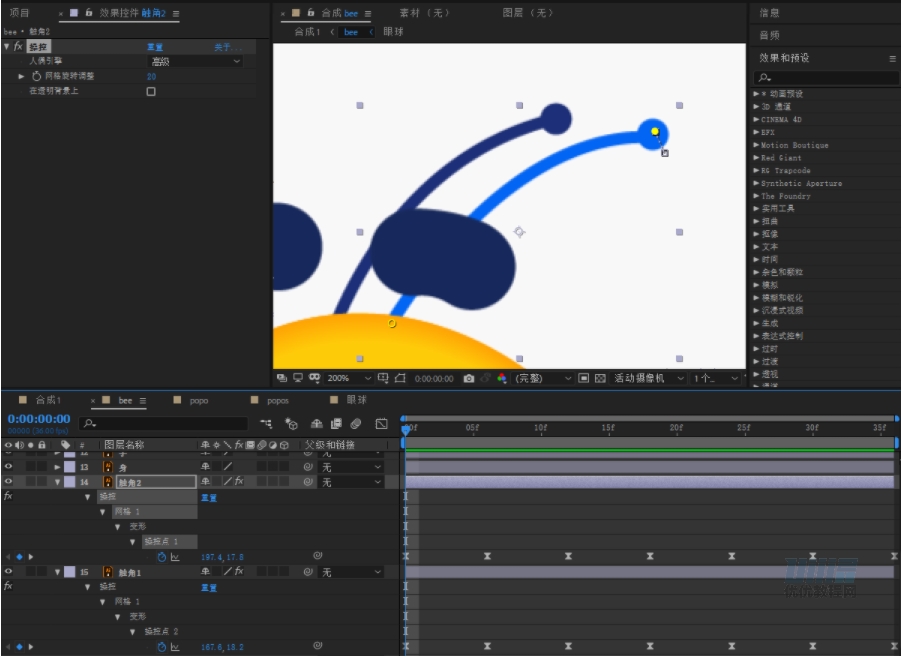Hide layer 15 触角1 with eye icon
This screenshot has width=902, height=657.
tap(8, 571)
